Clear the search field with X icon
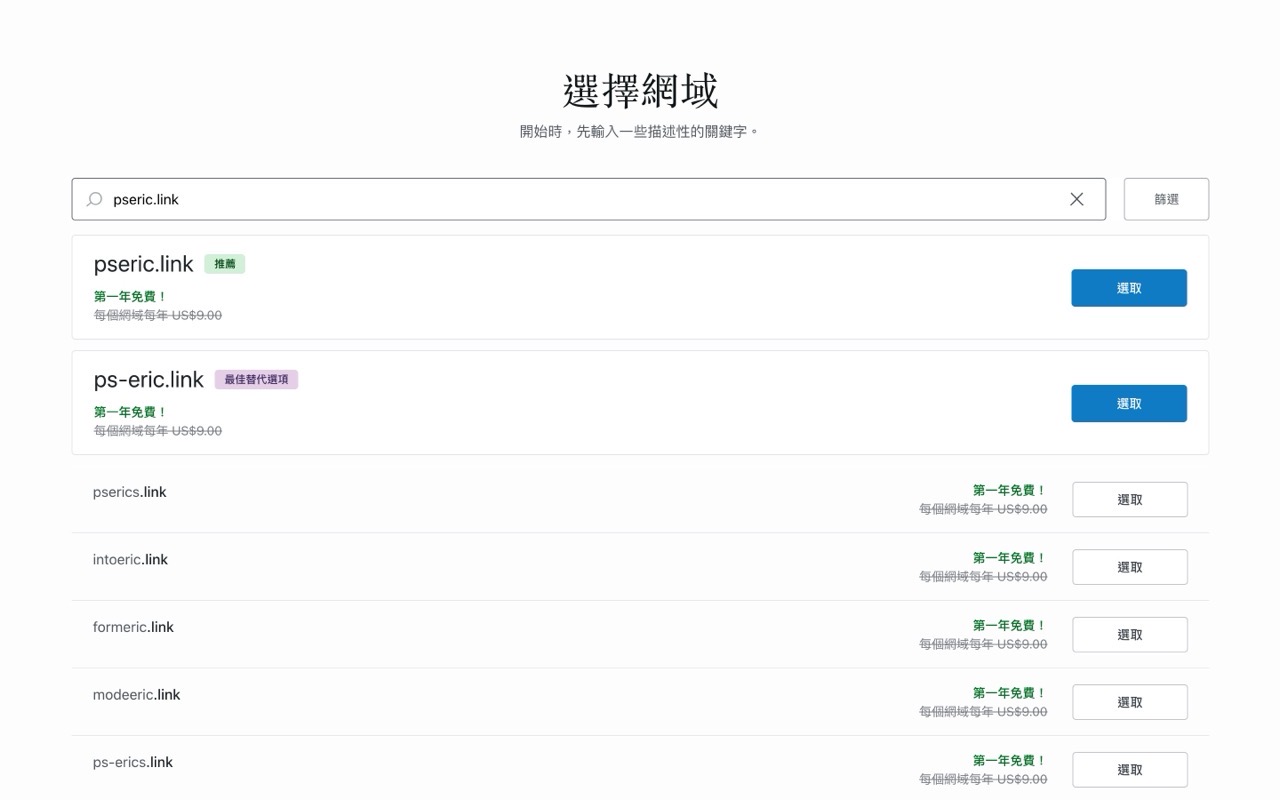Image resolution: width=1280 pixels, height=800 pixels. tap(1077, 199)
